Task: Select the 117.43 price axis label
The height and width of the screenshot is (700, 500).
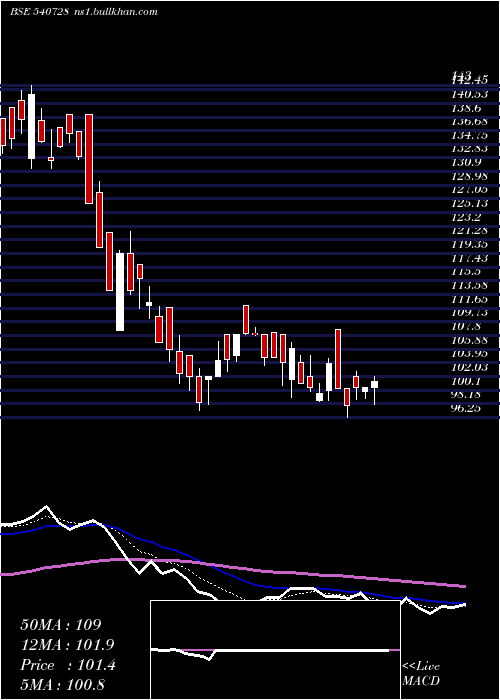Action: coord(468,258)
